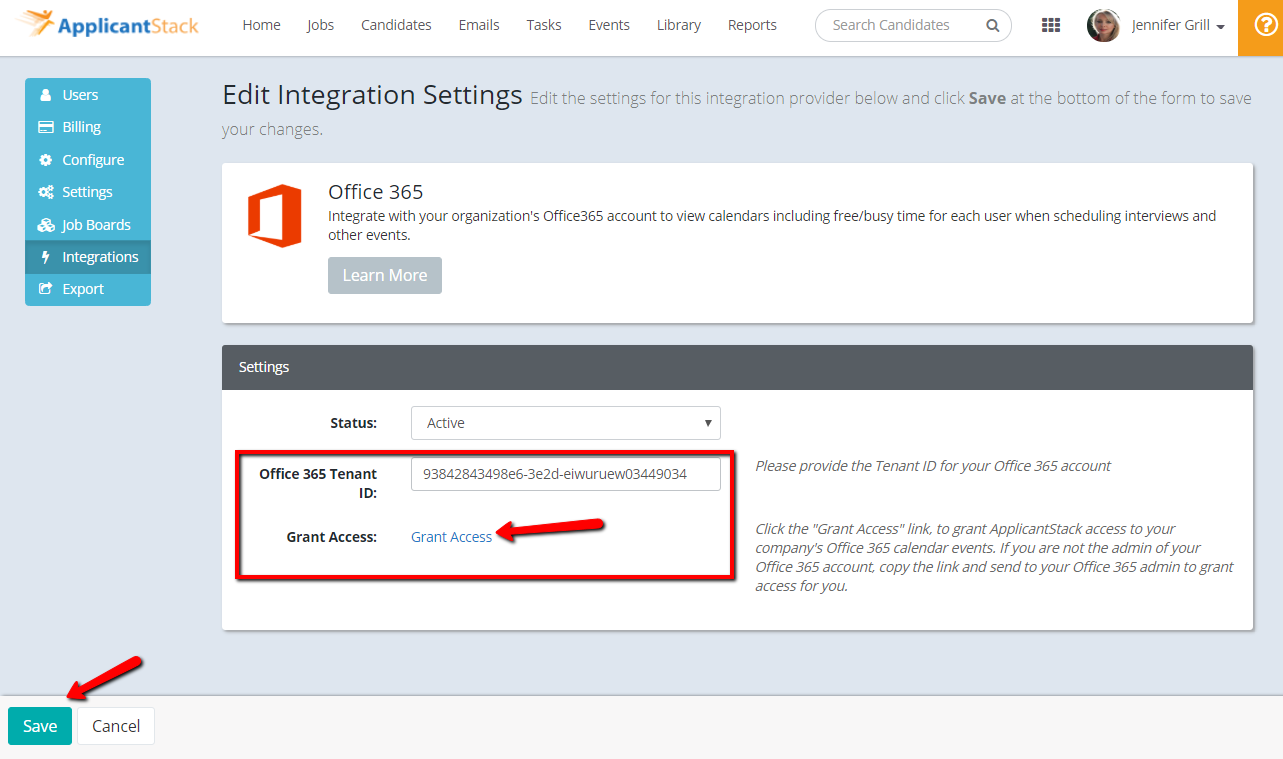Viewport: 1283px width, 759px height.
Task: Save the integration settings
Action: coord(40,726)
